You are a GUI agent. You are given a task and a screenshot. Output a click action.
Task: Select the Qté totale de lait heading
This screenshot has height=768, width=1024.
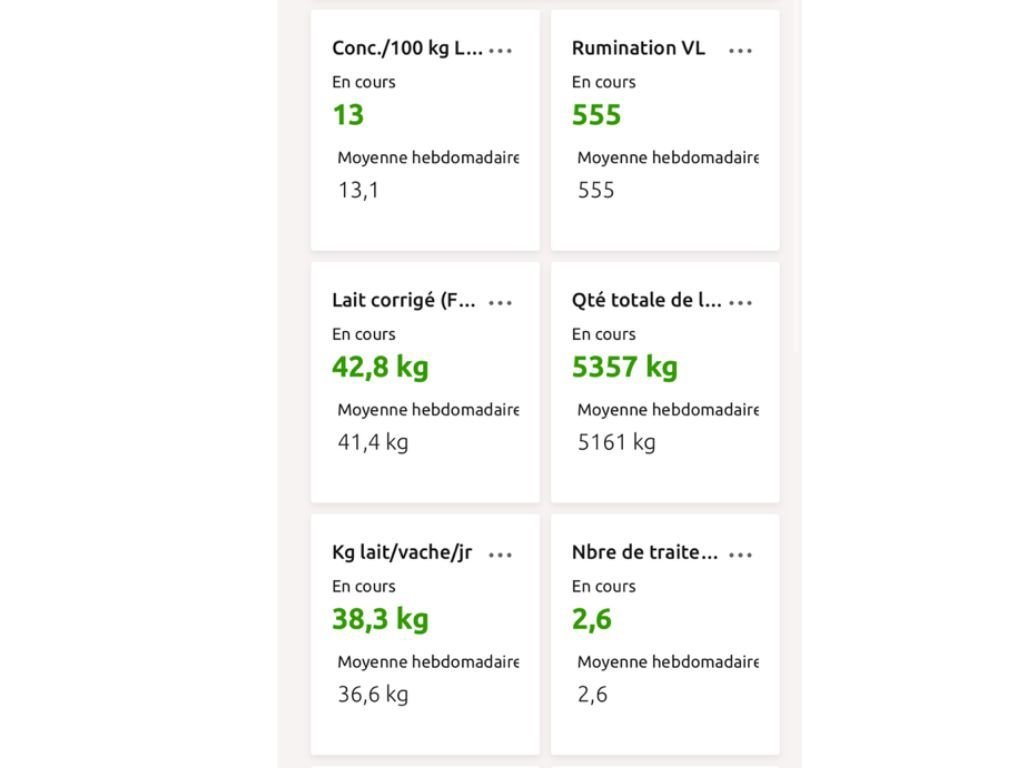(646, 300)
